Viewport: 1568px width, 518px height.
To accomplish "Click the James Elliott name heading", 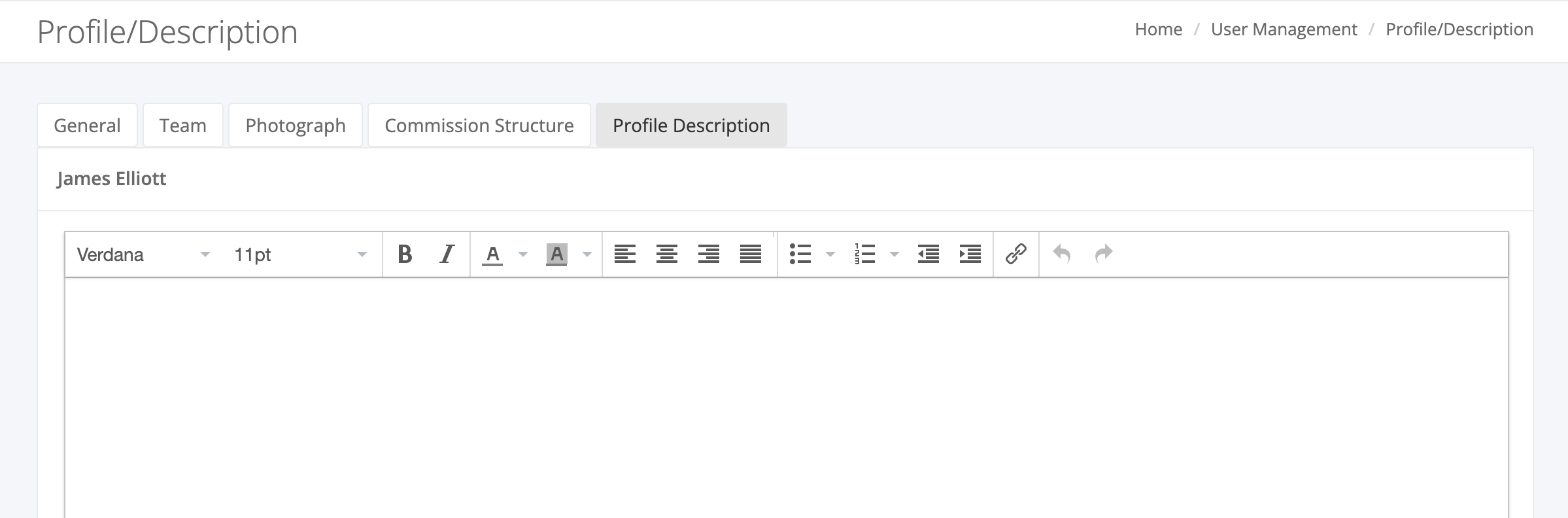I will [111, 179].
